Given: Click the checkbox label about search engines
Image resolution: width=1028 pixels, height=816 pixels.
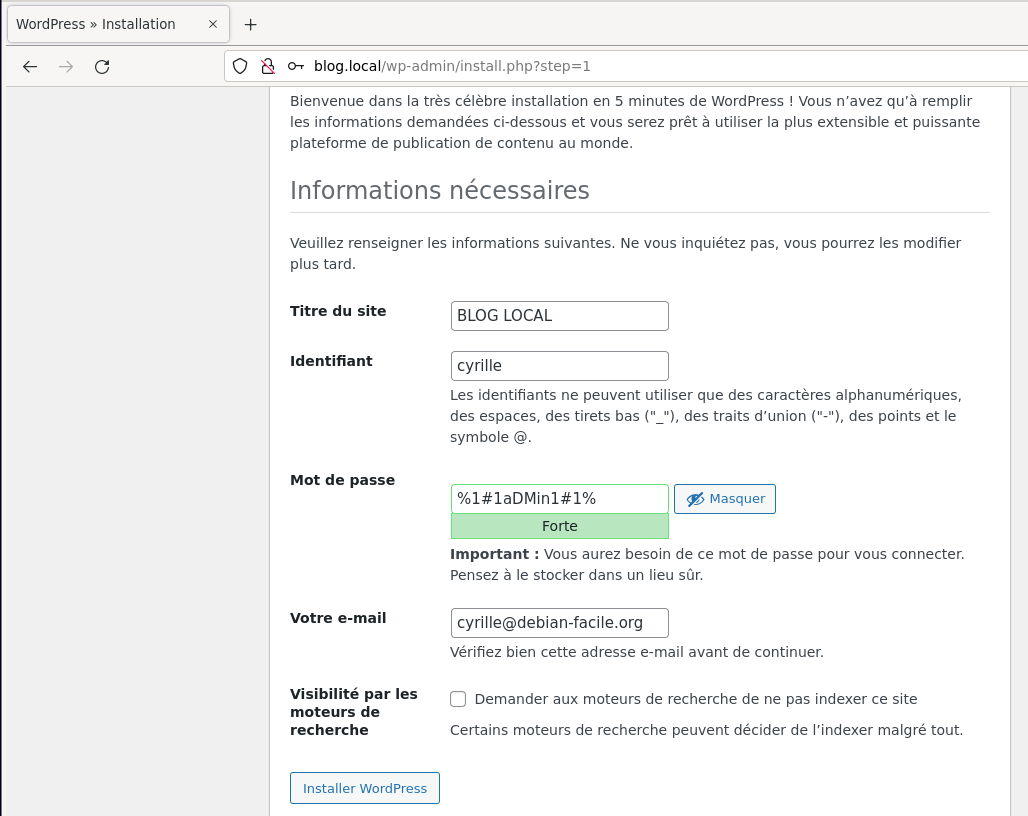Looking at the screenshot, I should [x=695, y=699].
